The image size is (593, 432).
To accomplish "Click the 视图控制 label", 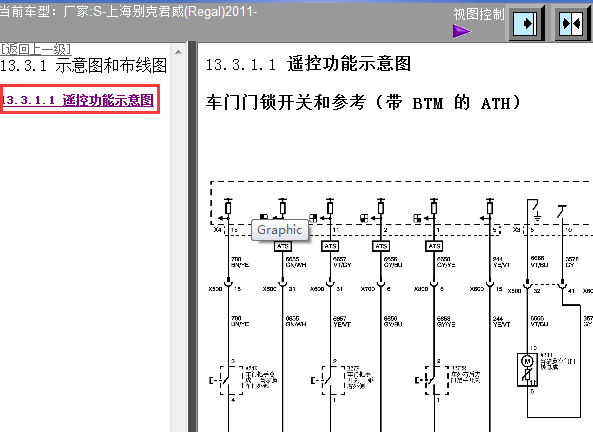I will pos(478,14).
